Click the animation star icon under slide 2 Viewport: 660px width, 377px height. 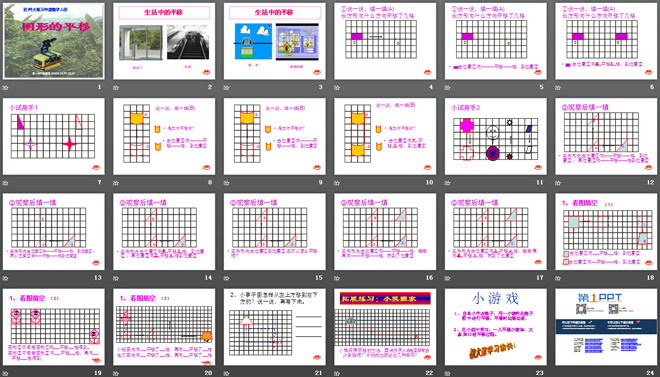(116, 88)
